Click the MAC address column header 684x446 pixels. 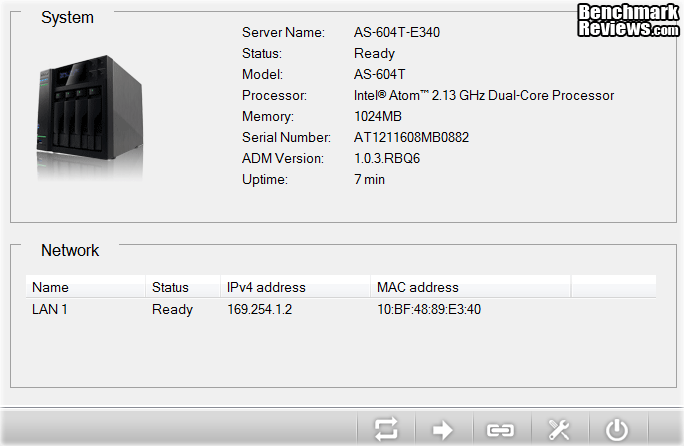click(471, 287)
